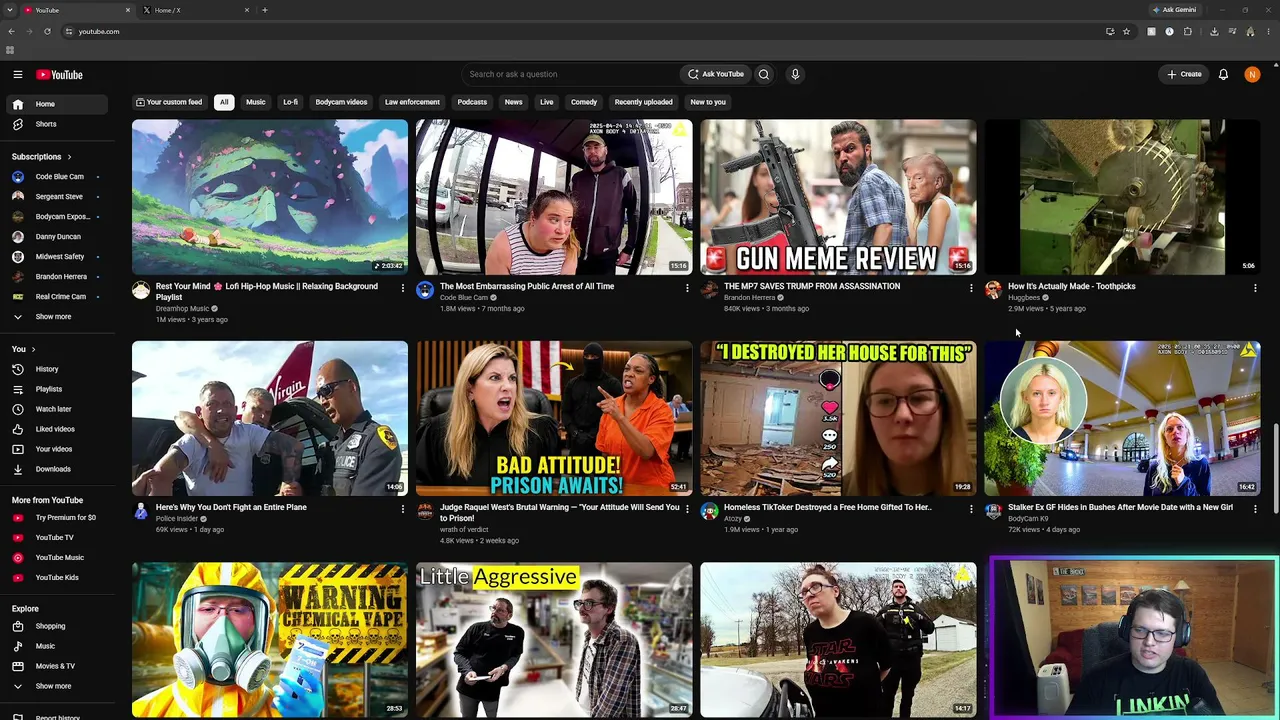Screen dimensions: 1280x720
Task: Play the Warning Chemical Vape thumbnail
Action: (x=270, y=639)
